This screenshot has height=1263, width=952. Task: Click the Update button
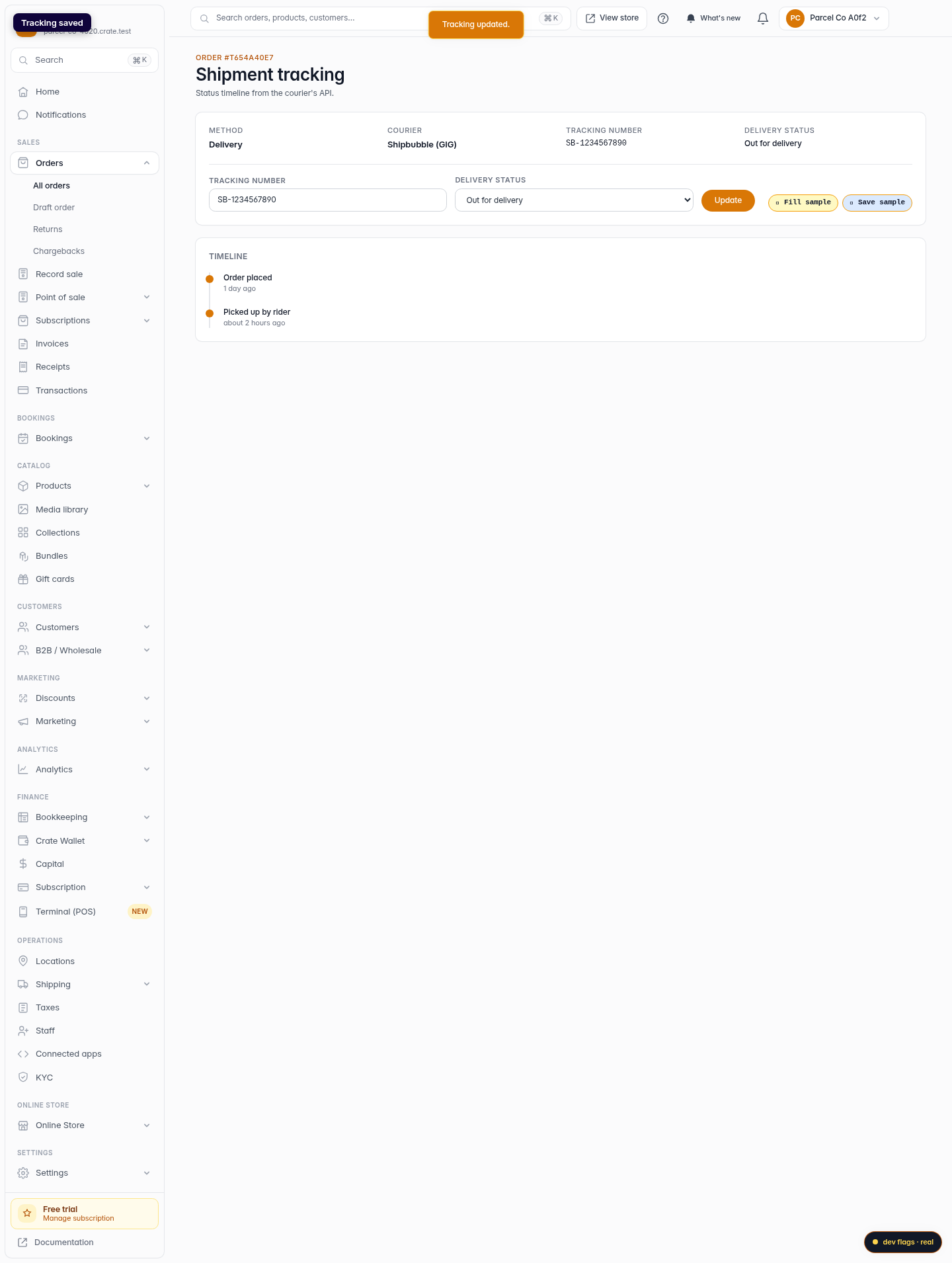coord(728,200)
